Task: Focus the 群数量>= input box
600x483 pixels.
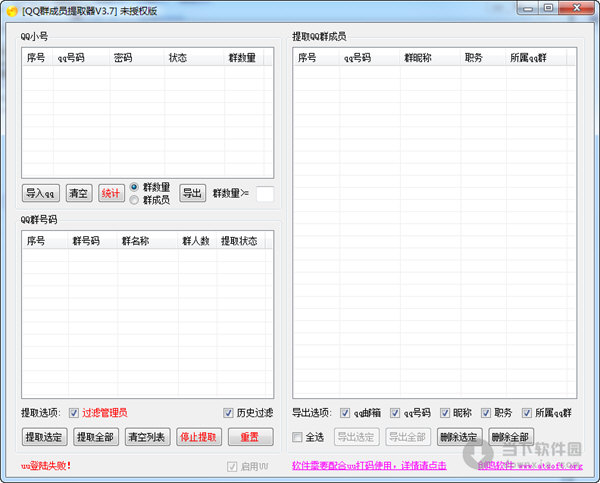Action: [x=265, y=194]
